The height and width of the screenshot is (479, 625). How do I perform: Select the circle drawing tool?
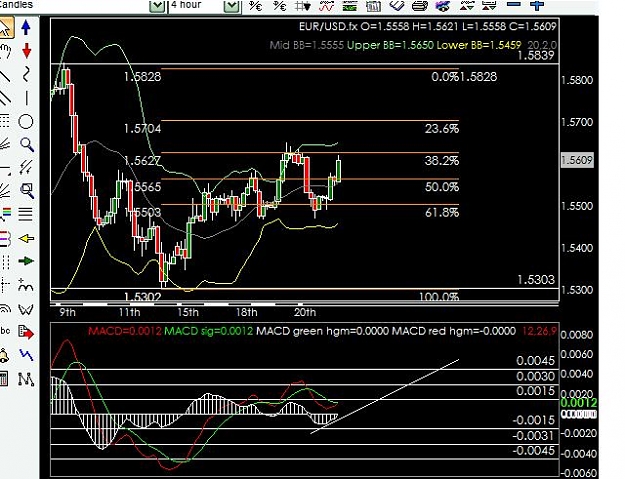(26, 122)
